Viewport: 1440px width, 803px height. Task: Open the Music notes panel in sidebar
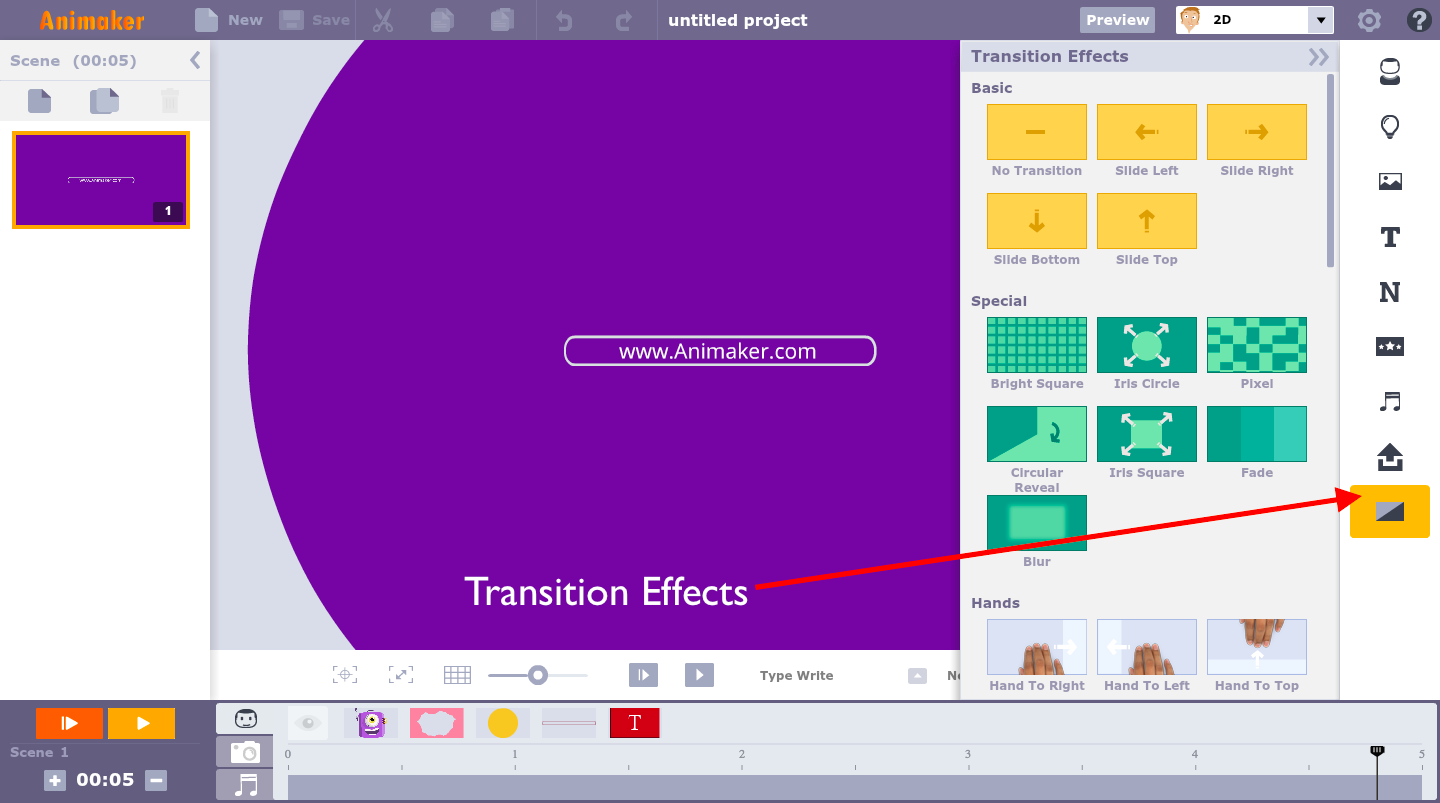coord(1389,402)
